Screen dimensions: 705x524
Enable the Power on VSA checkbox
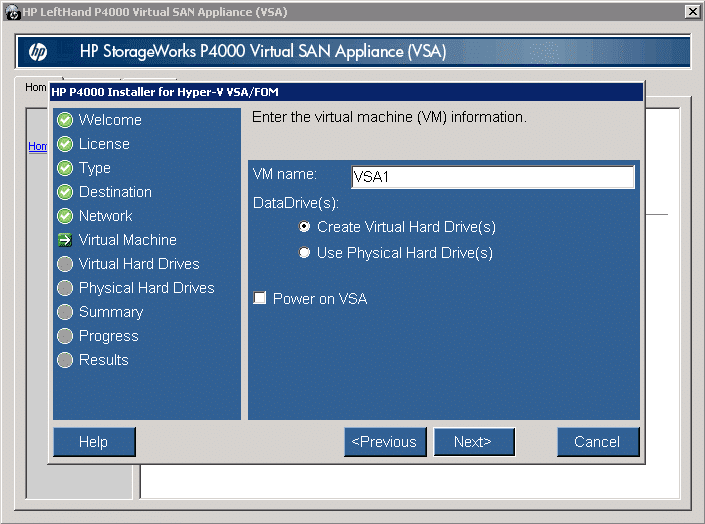[x=260, y=298]
